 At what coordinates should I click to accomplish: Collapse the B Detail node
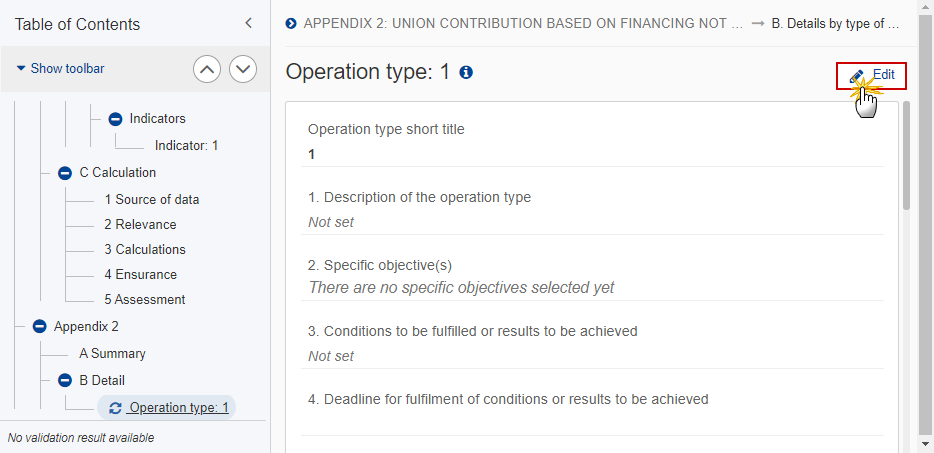(x=65, y=380)
